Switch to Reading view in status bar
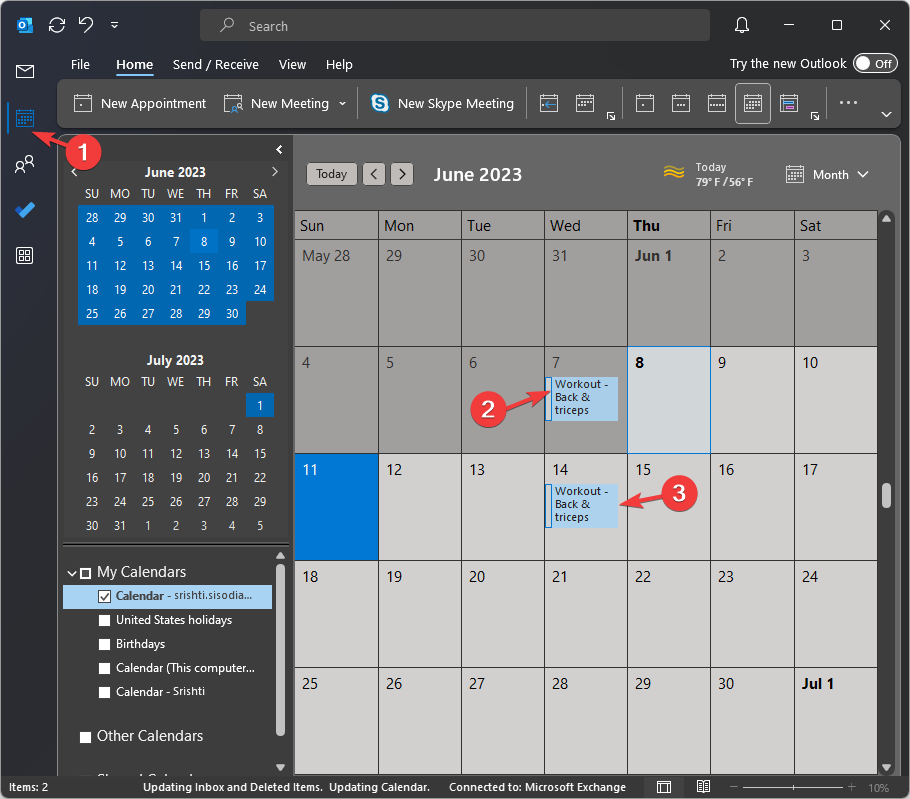The width and height of the screenshot is (910, 799). 703,787
